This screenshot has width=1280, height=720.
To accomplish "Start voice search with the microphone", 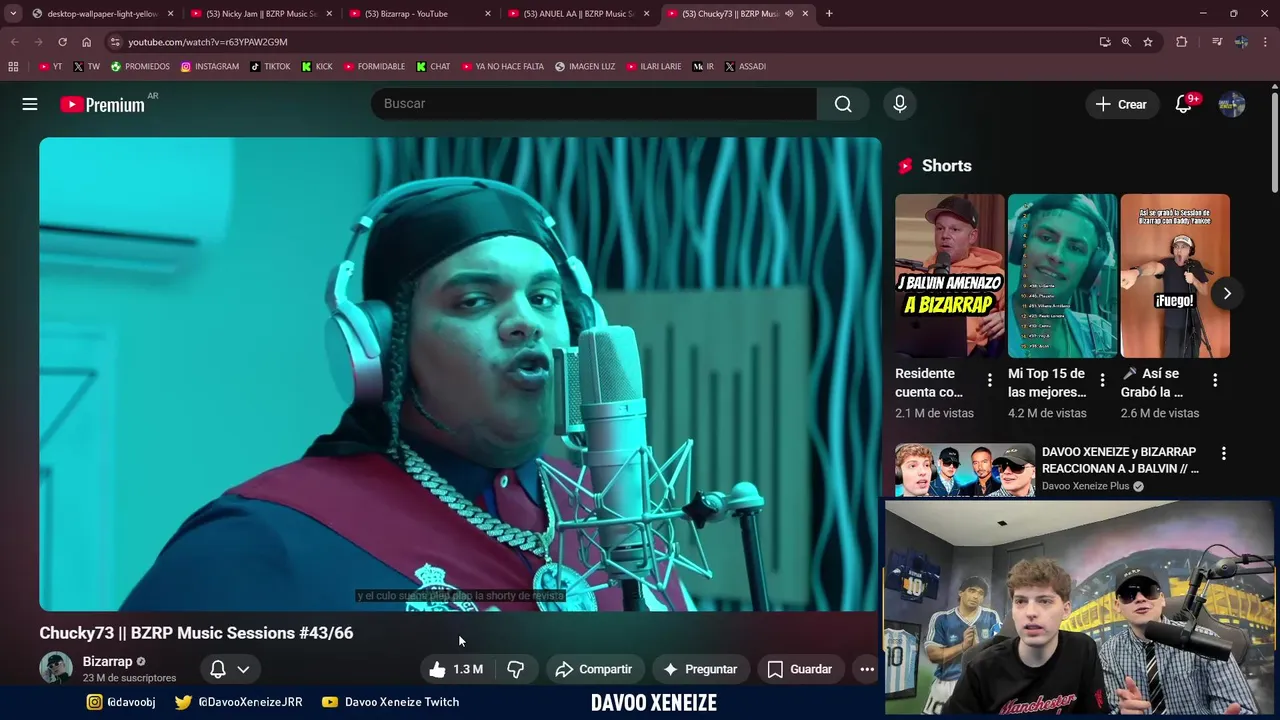I will pos(900,104).
